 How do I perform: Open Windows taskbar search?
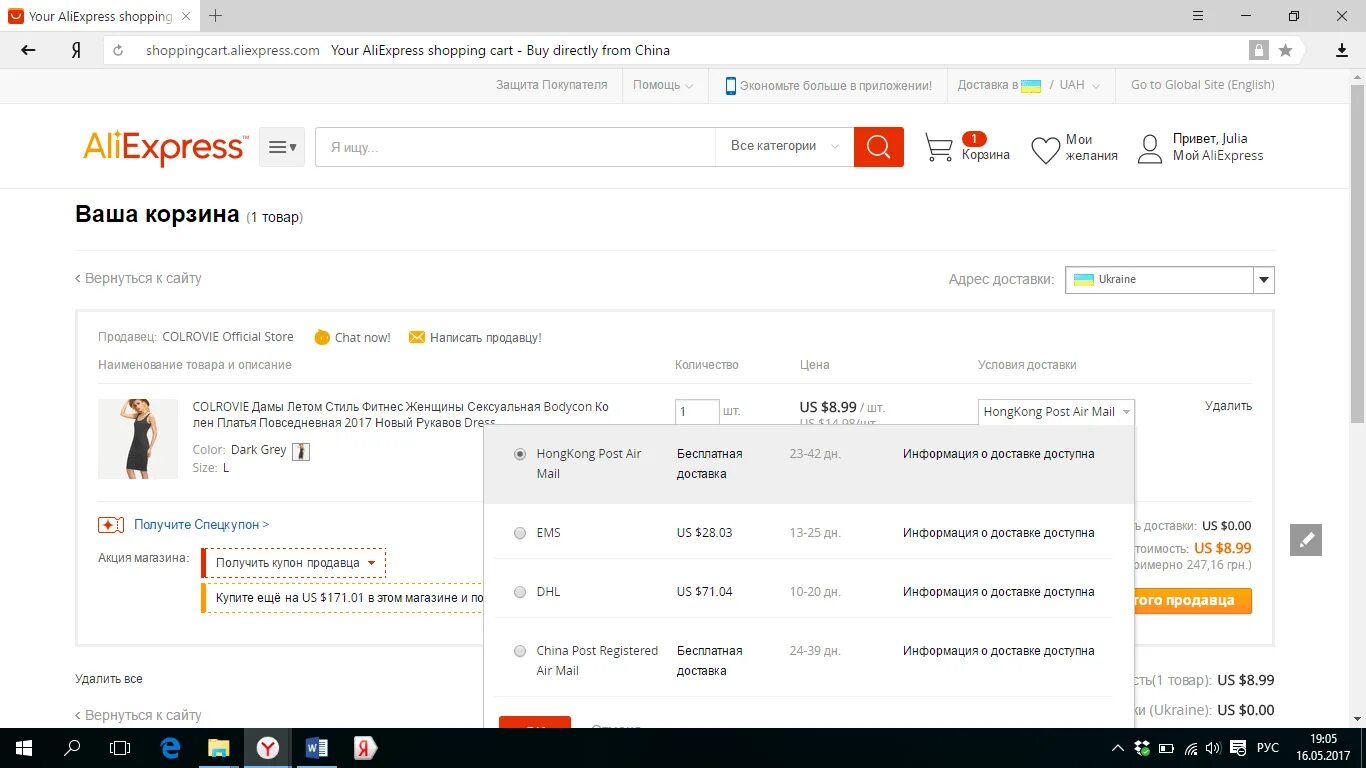(x=72, y=748)
